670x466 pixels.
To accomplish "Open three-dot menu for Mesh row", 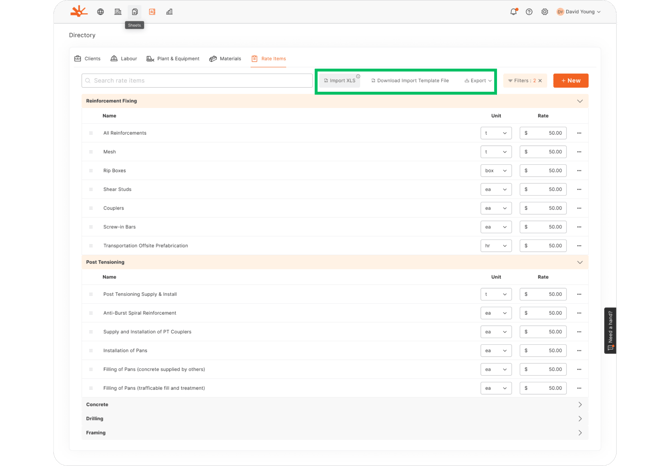I will click(579, 152).
